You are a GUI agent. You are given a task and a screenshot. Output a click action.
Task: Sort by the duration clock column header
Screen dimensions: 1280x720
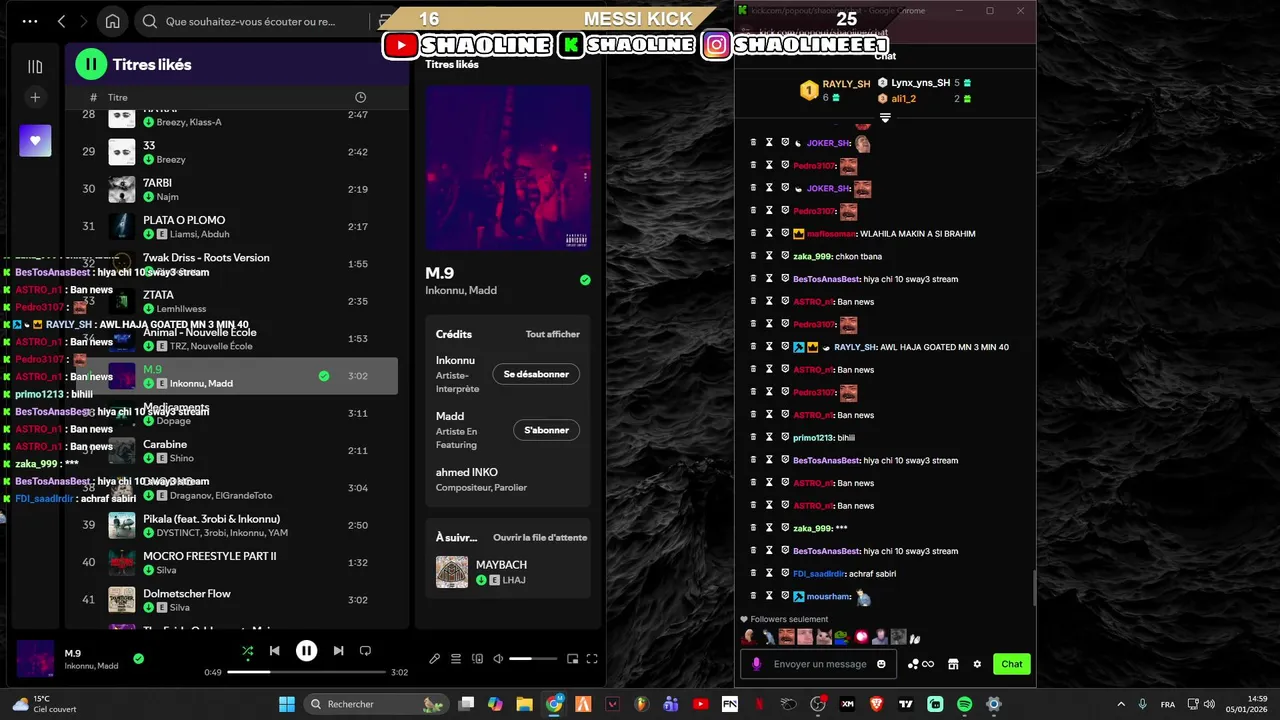(360, 97)
